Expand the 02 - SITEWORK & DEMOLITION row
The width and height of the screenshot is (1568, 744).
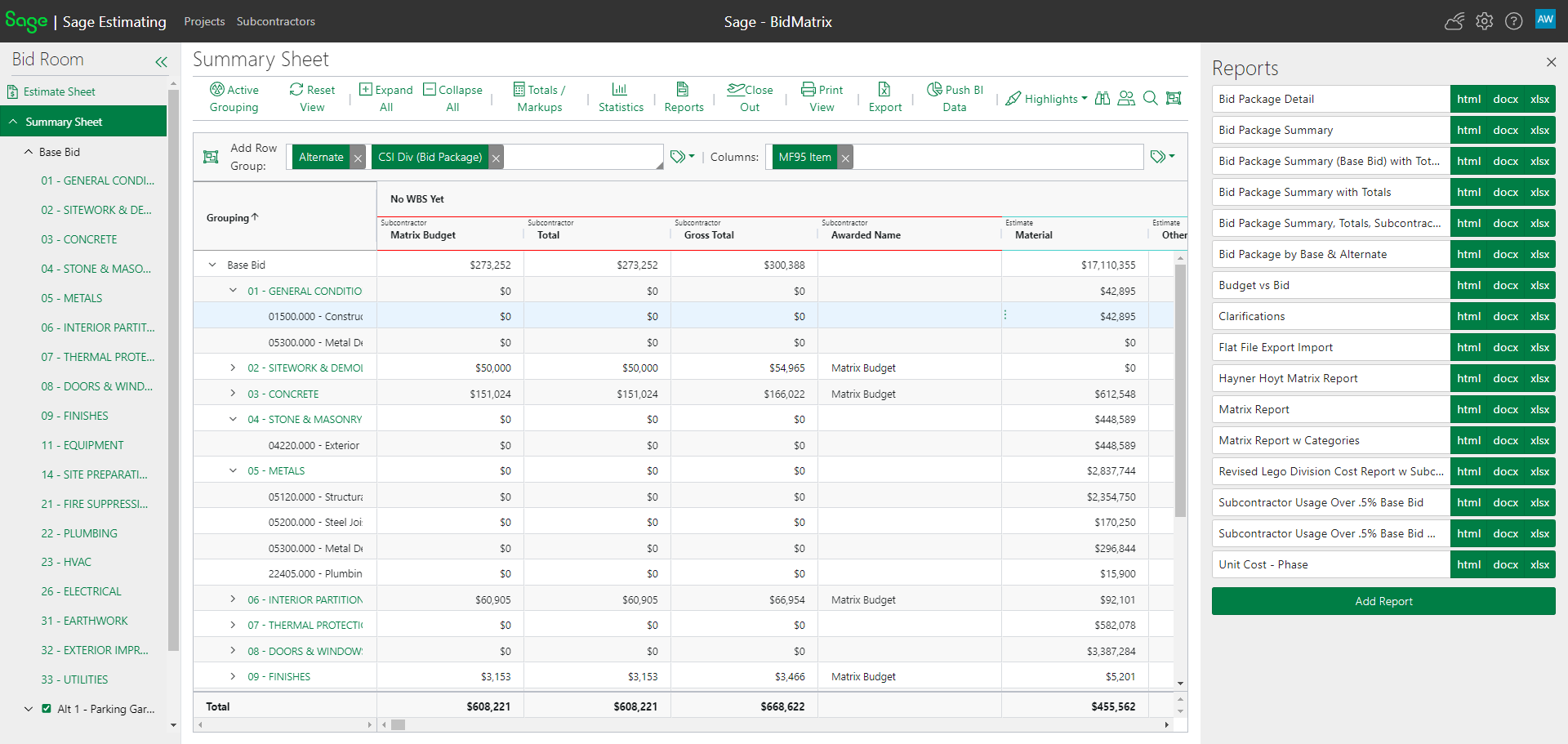(233, 368)
